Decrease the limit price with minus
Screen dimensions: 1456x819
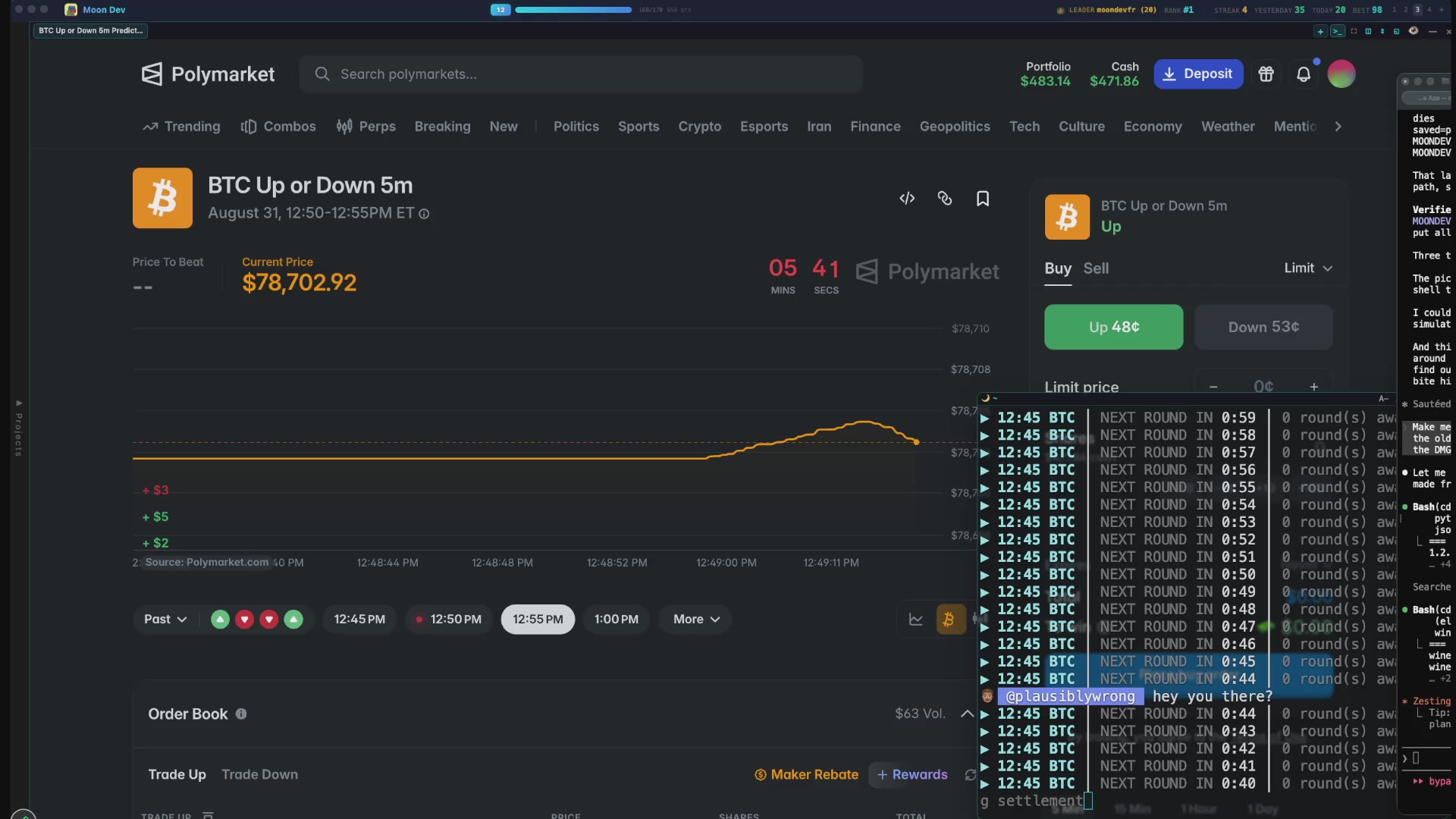tap(1213, 387)
